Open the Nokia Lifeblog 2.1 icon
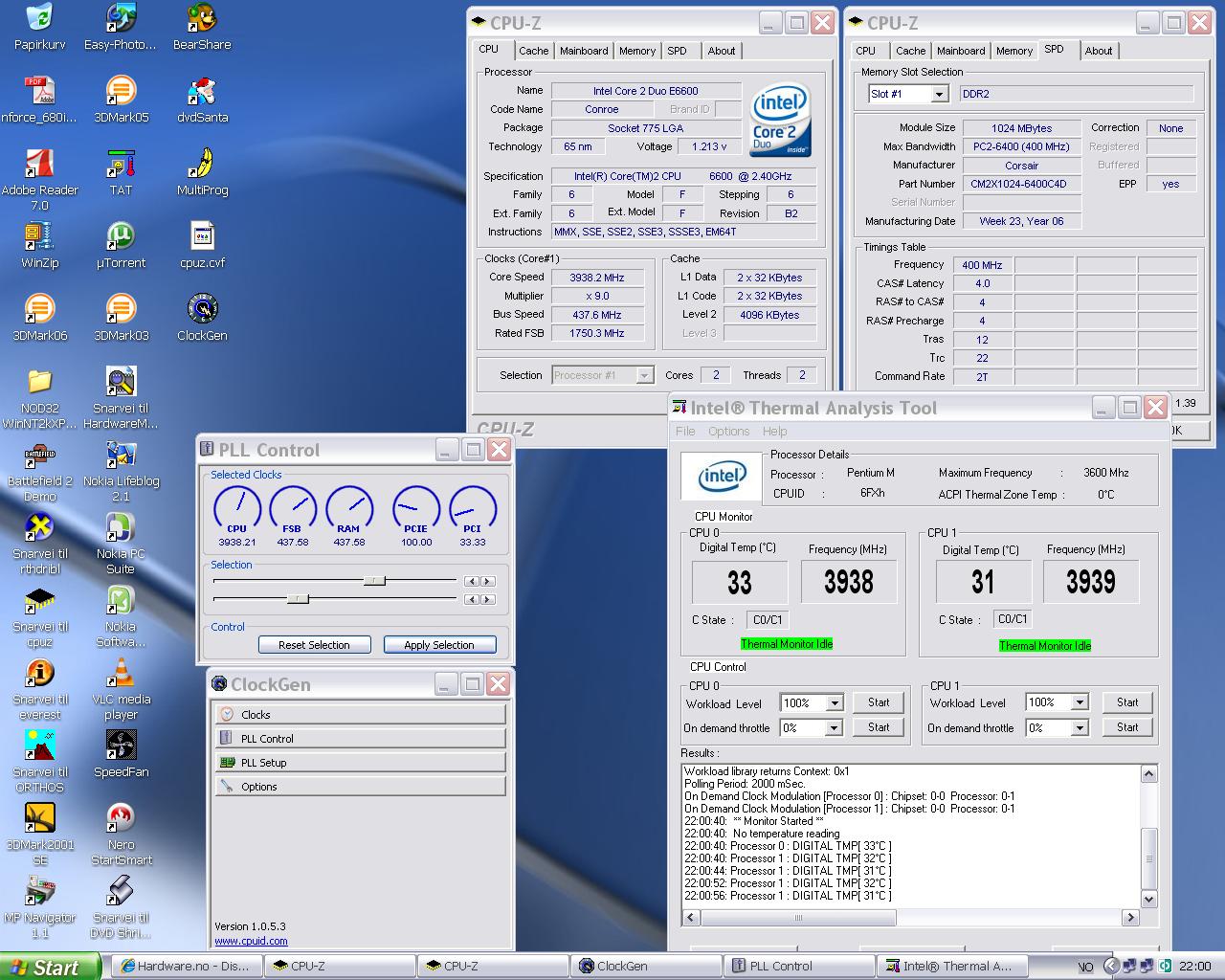Screen dimensions: 1225x980 [121, 471]
